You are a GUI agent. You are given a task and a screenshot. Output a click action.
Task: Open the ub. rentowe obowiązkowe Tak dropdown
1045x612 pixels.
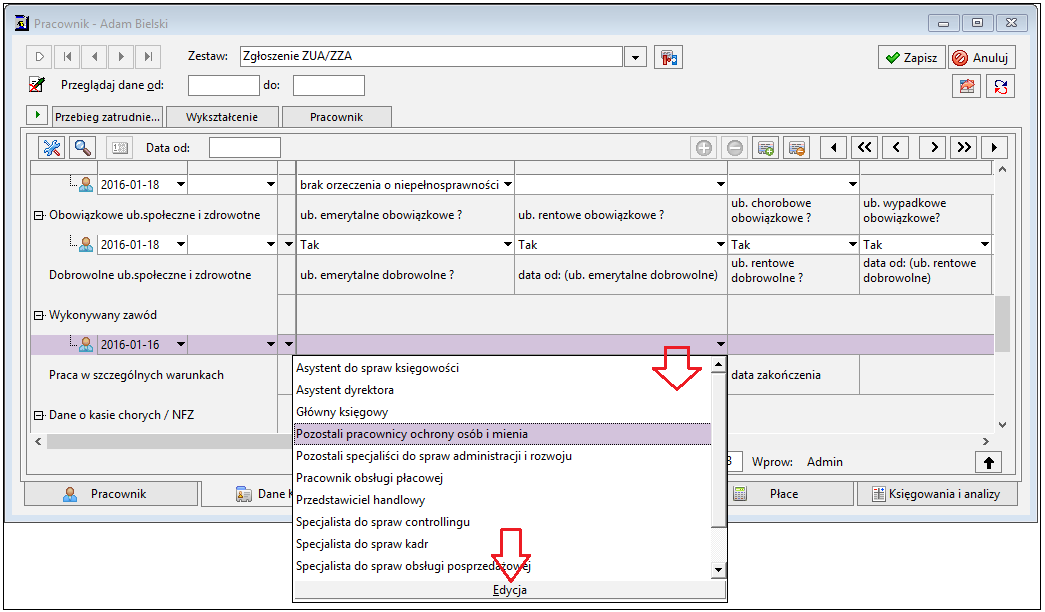720,245
